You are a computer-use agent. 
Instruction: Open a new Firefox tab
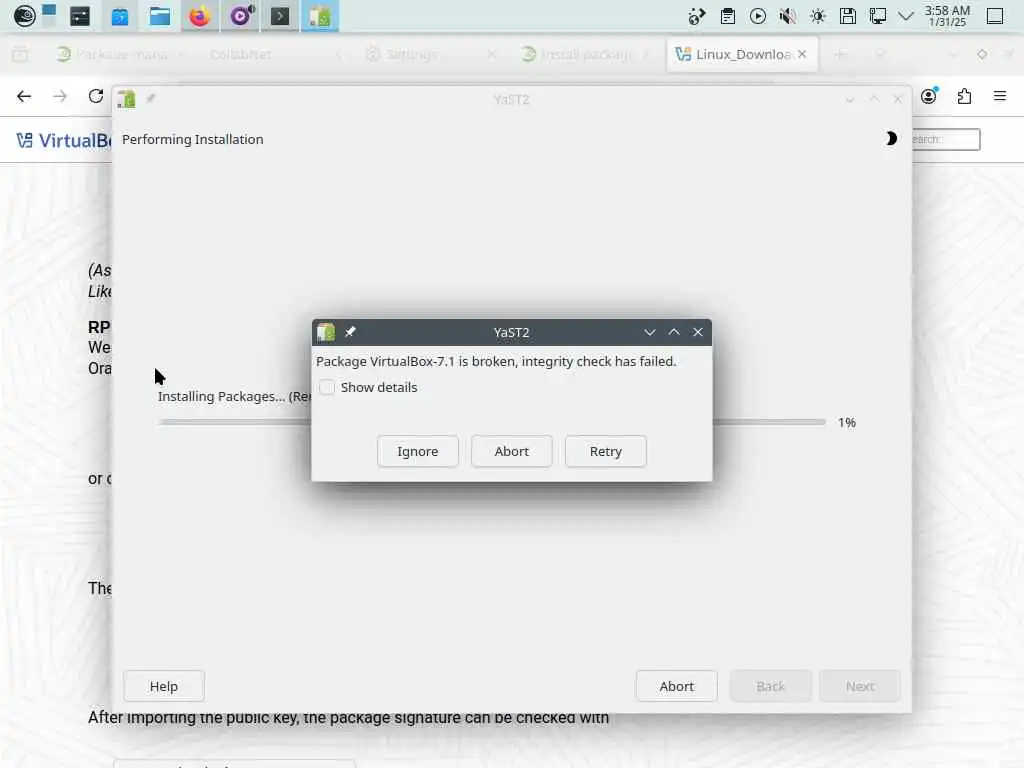[x=839, y=54]
